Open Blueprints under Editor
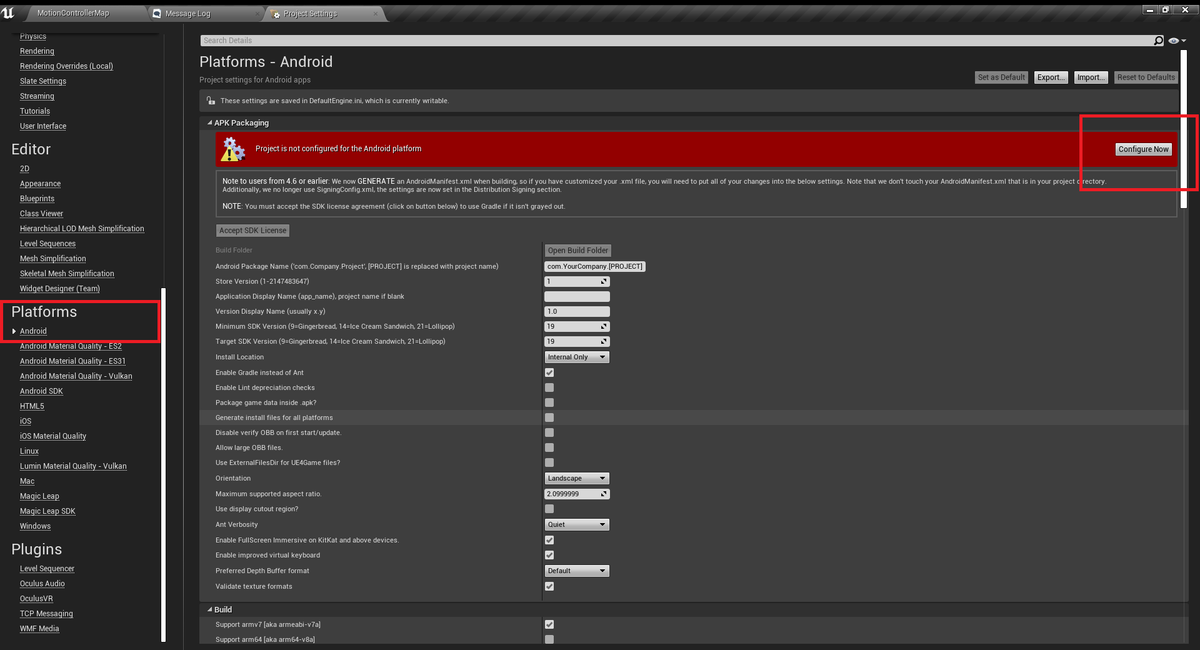1200x650 pixels. coord(37,198)
